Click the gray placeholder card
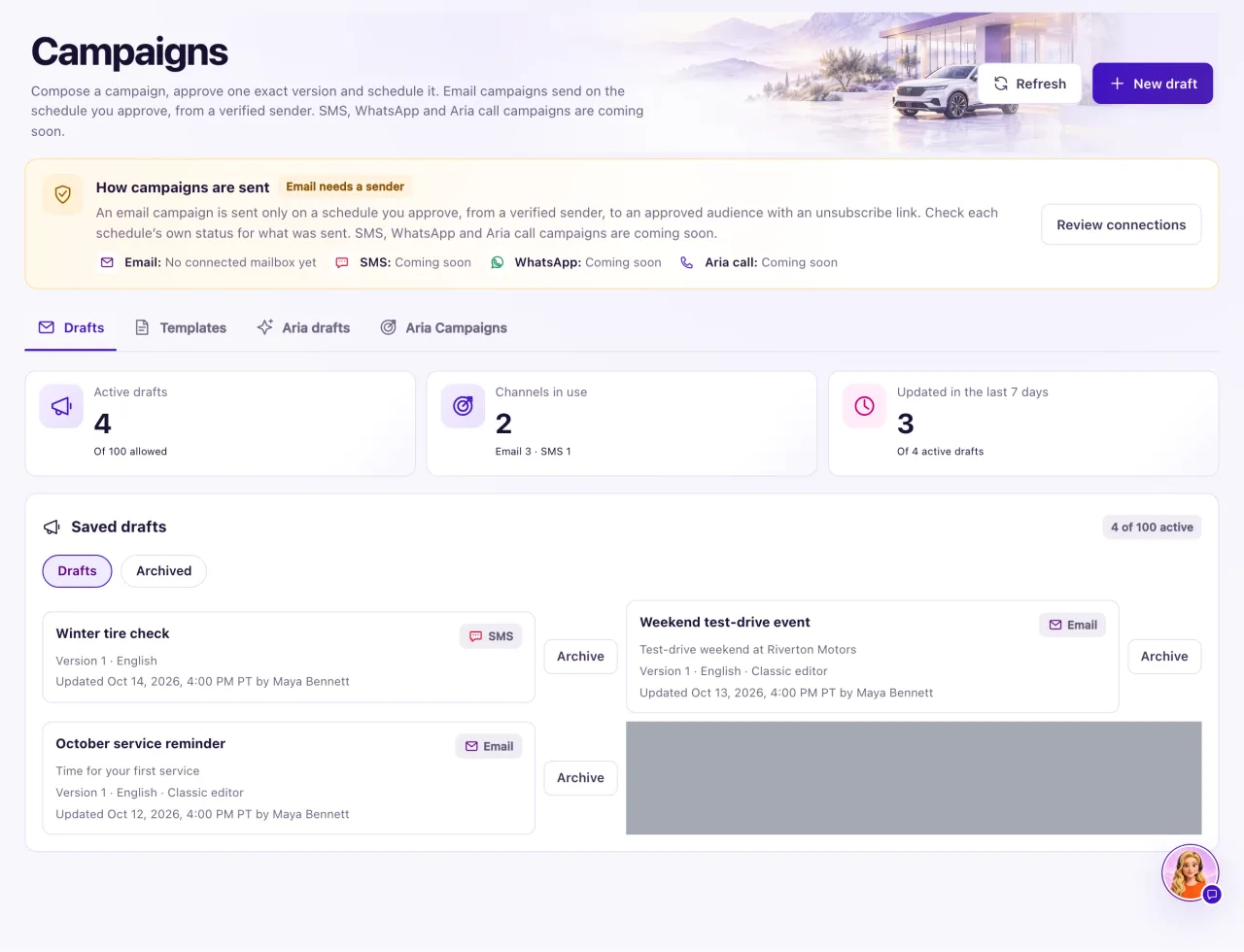1244x952 pixels. click(x=914, y=778)
